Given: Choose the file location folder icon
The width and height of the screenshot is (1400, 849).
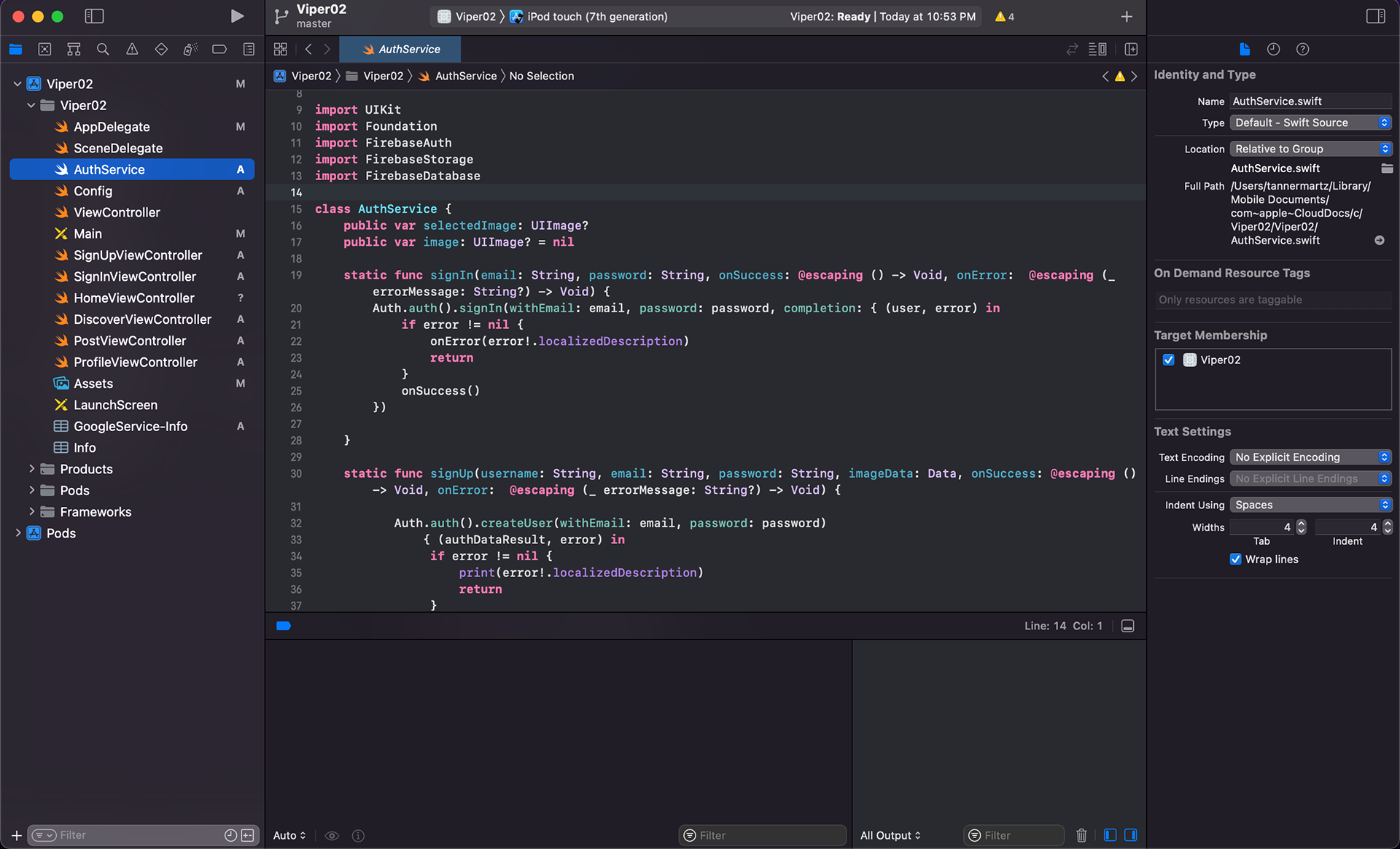Looking at the screenshot, I should pyautogui.click(x=1387, y=168).
